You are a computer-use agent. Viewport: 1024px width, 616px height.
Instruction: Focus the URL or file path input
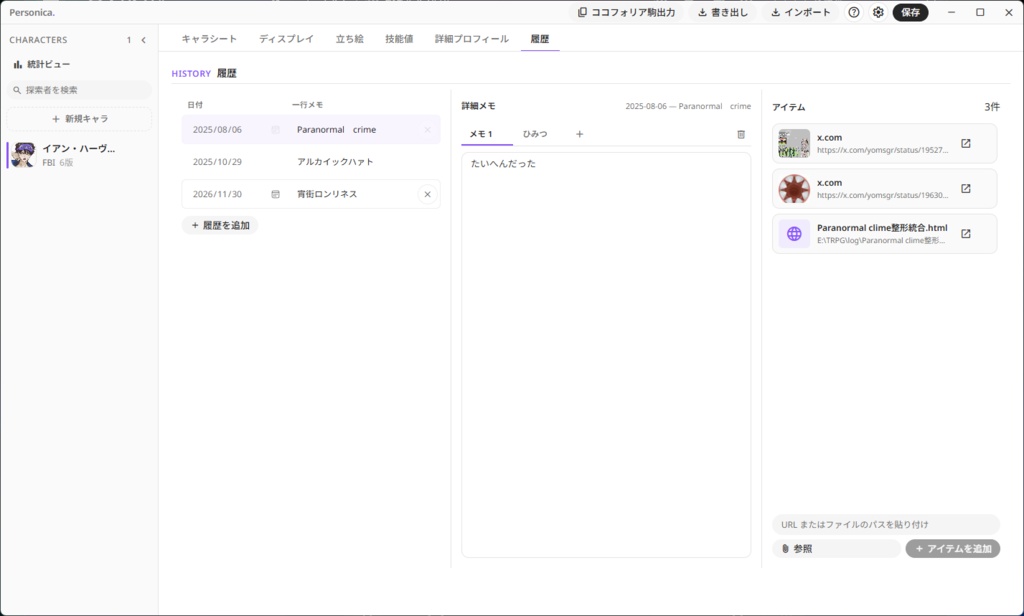(886, 525)
